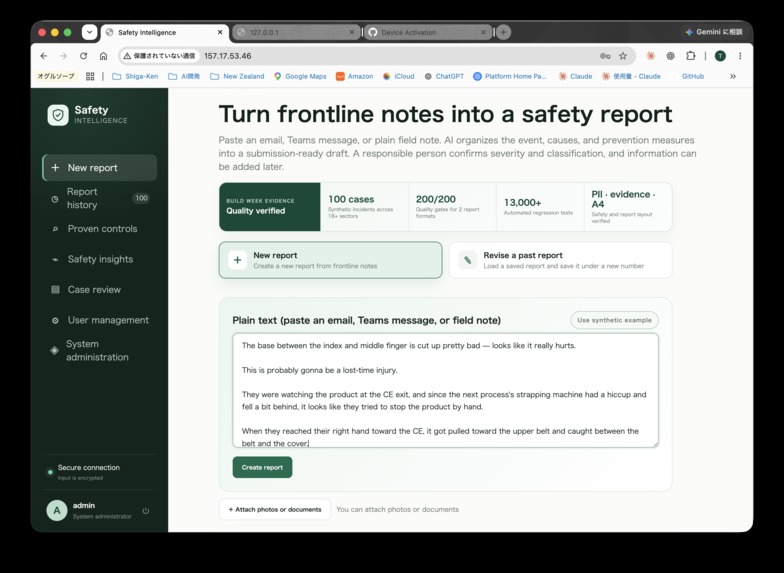The image size is (784, 573).
Task: Click Attach photos or documents button
Action: pos(274,510)
